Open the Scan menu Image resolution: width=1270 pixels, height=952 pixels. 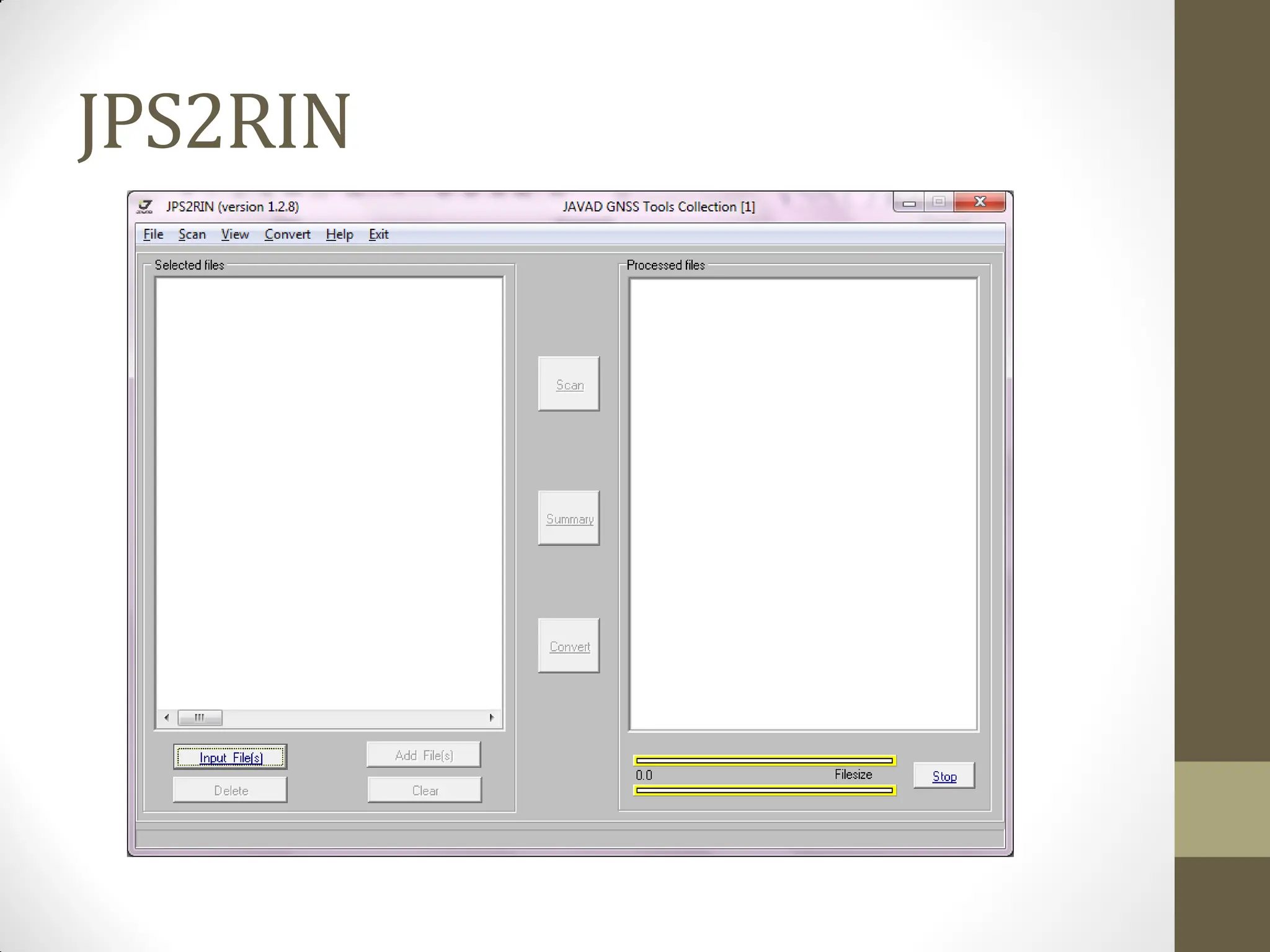coord(192,234)
